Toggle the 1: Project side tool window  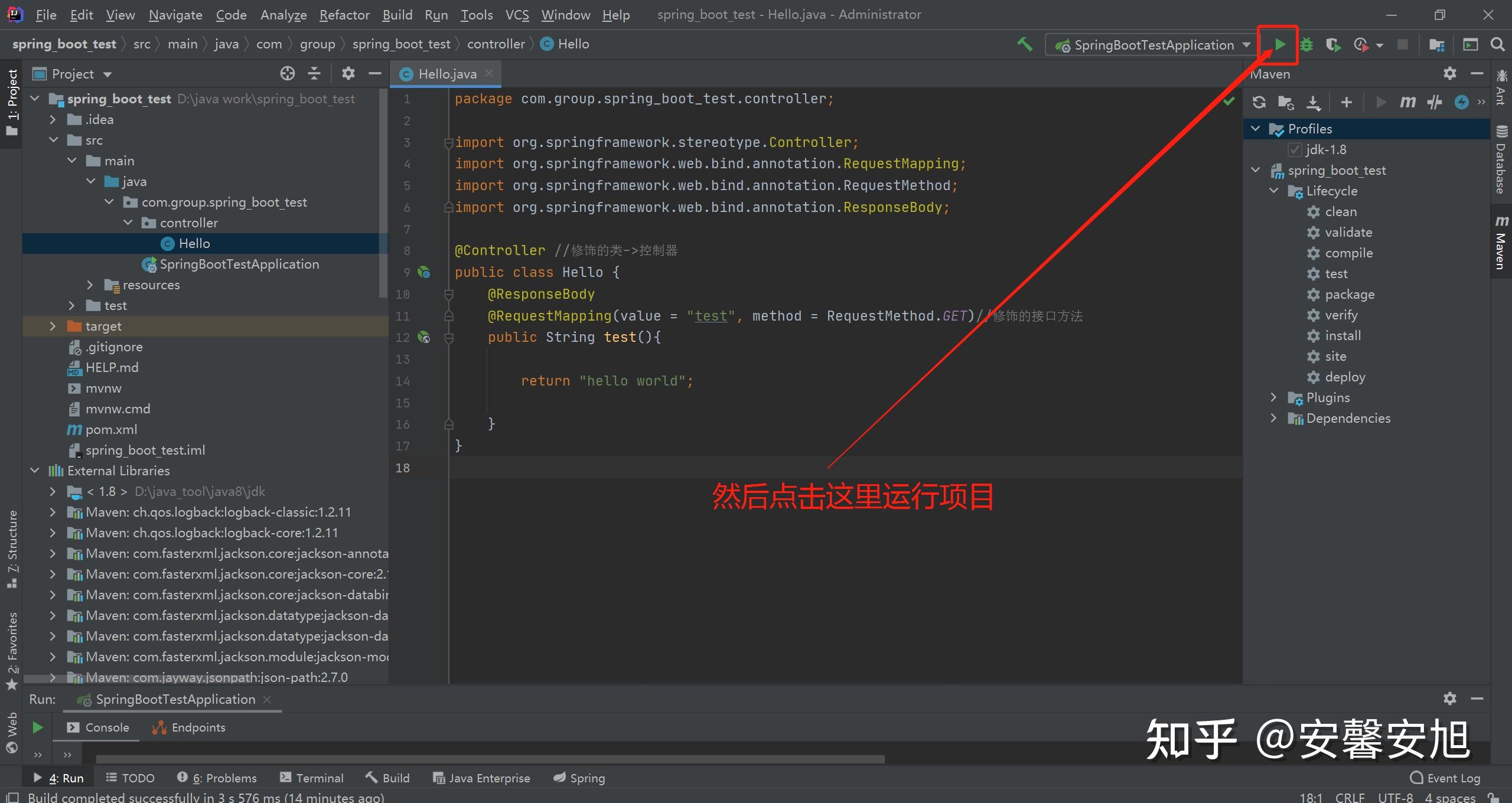tap(12, 102)
